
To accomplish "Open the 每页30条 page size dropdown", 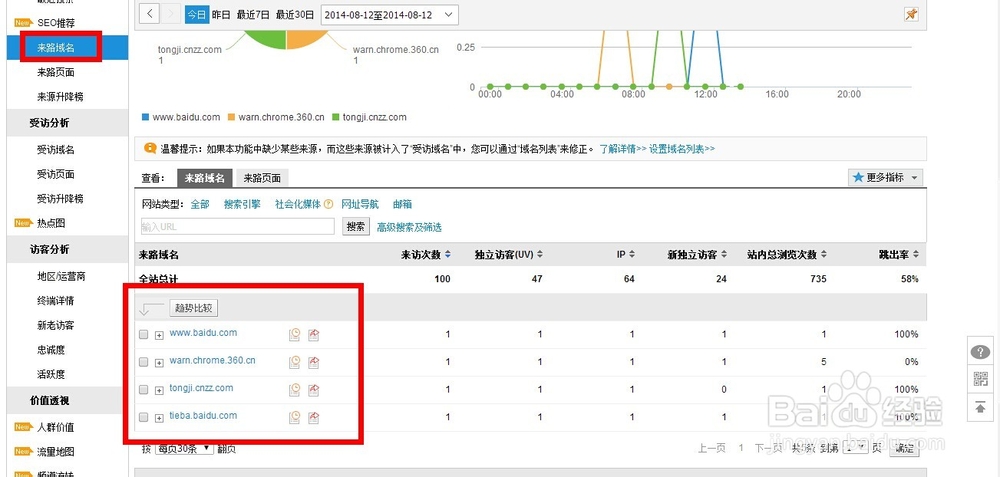I will 184,448.
